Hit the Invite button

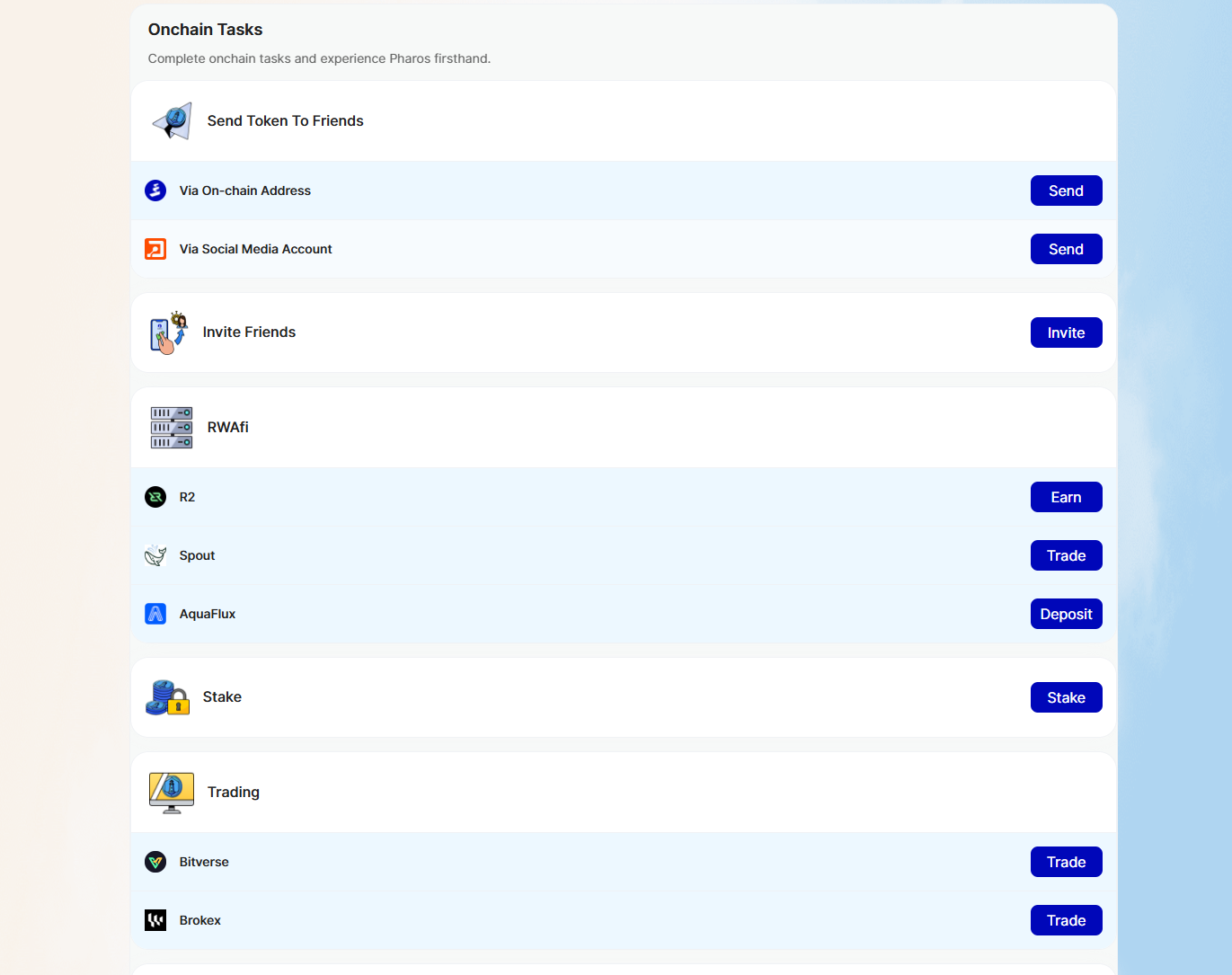click(x=1066, y=332)
